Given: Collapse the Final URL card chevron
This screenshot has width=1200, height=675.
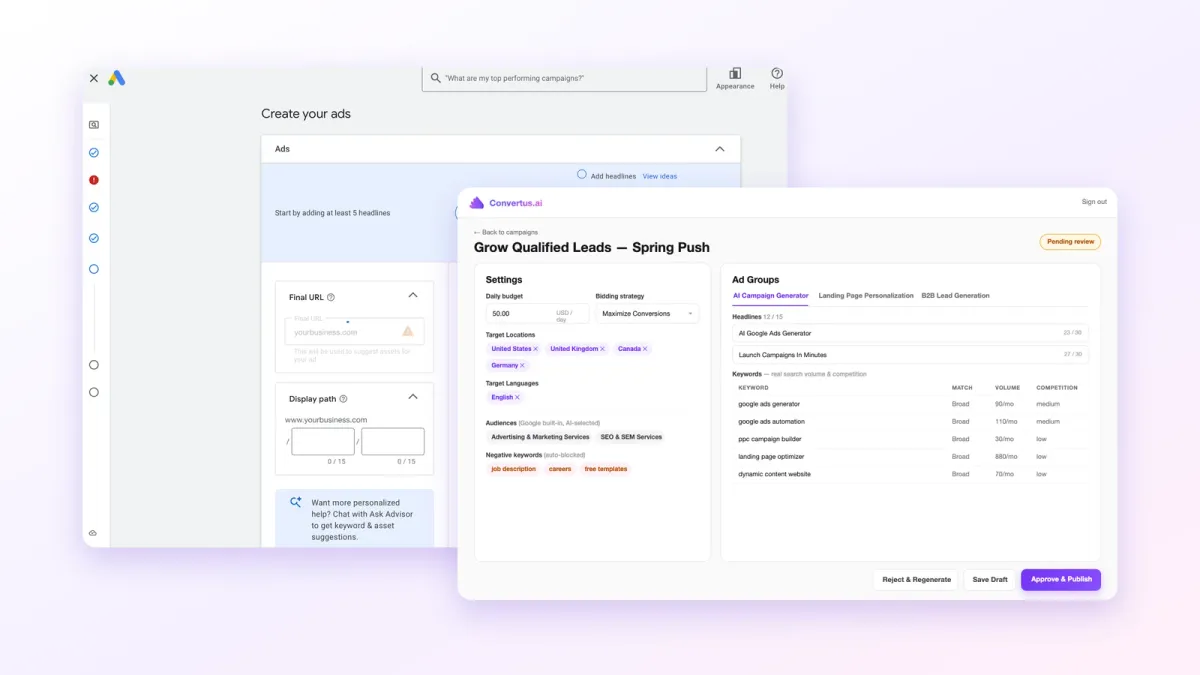Looking at the screenshot, I should pyautogui.click(x=413, y=296).
